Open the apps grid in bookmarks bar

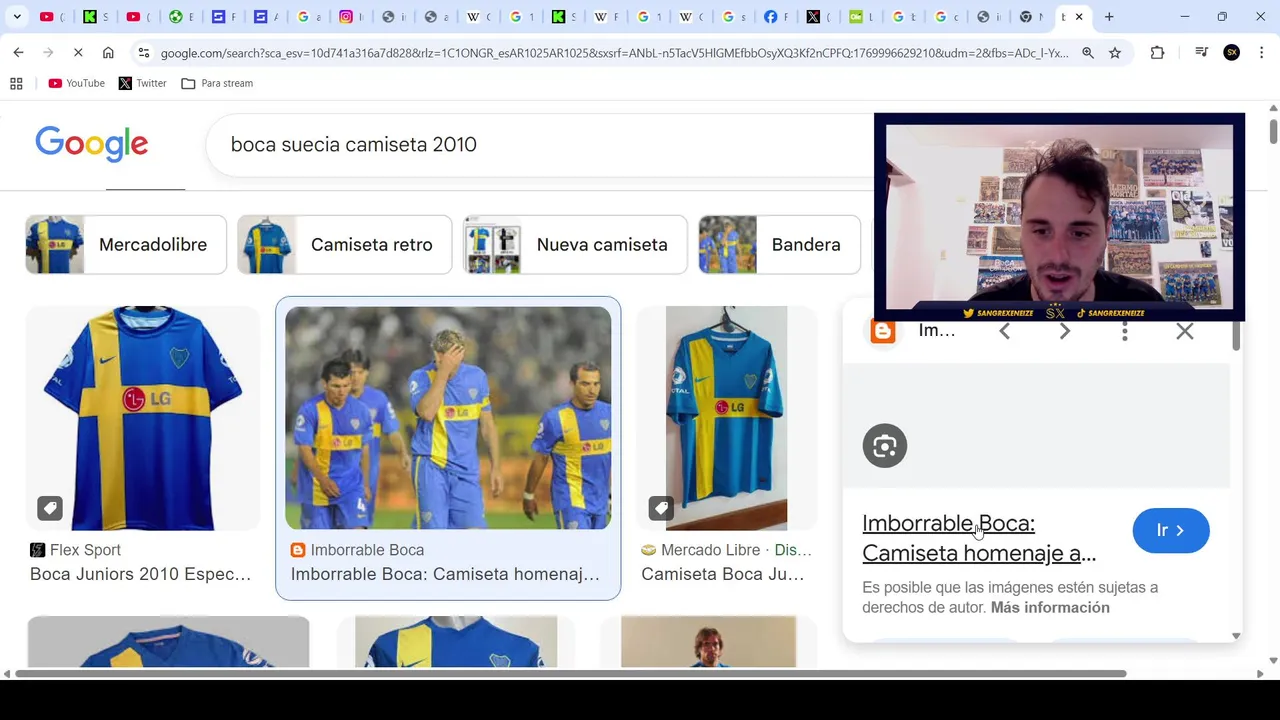(x=16, y=83)
